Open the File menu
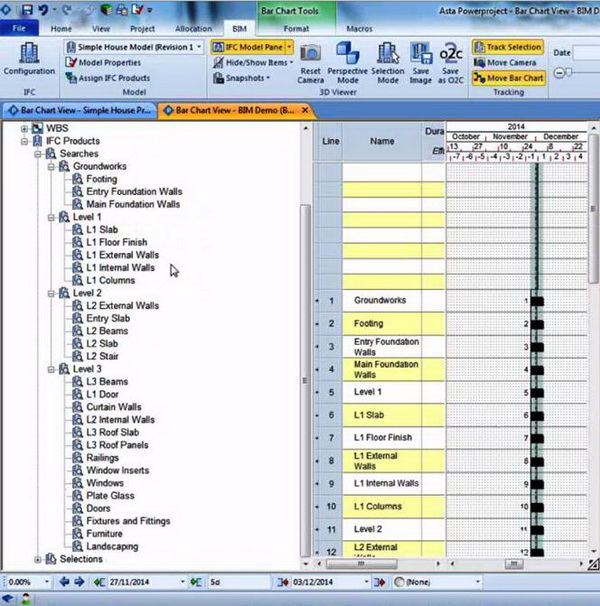Viewport: 600px width, 606px height. (x=19, y=29)
